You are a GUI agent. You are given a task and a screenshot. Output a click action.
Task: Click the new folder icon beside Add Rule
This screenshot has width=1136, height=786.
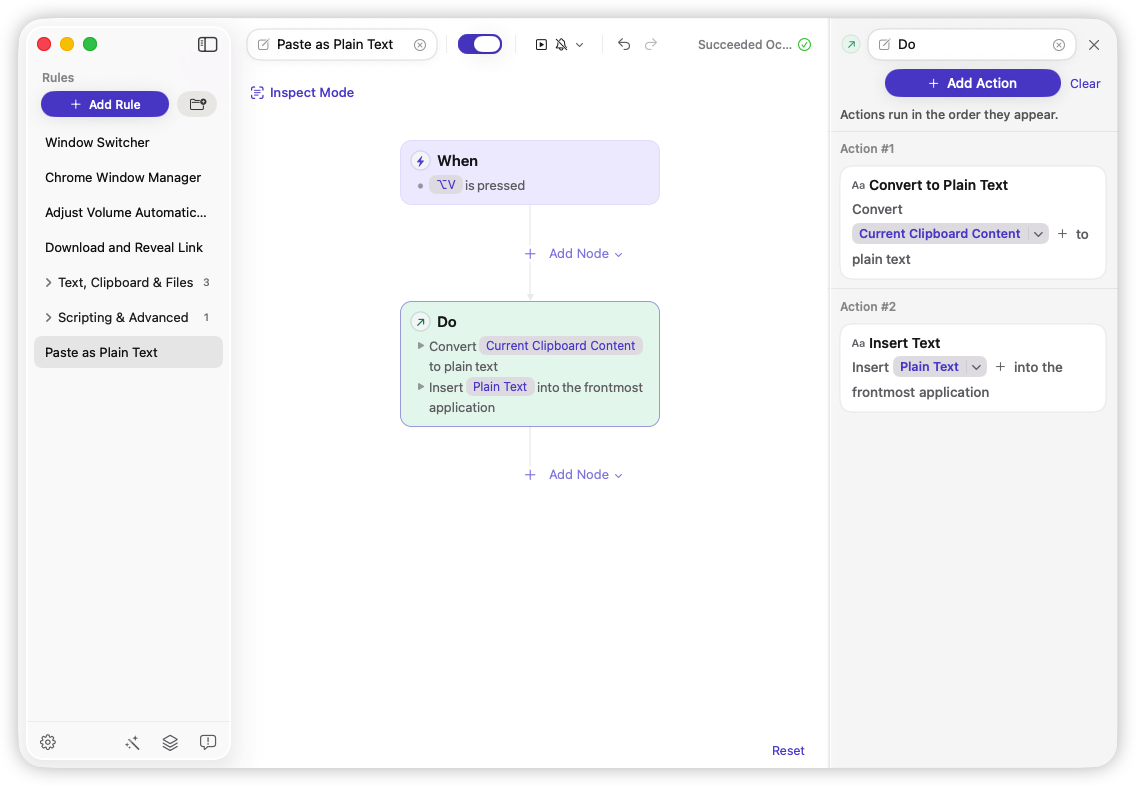coord(198,104)
